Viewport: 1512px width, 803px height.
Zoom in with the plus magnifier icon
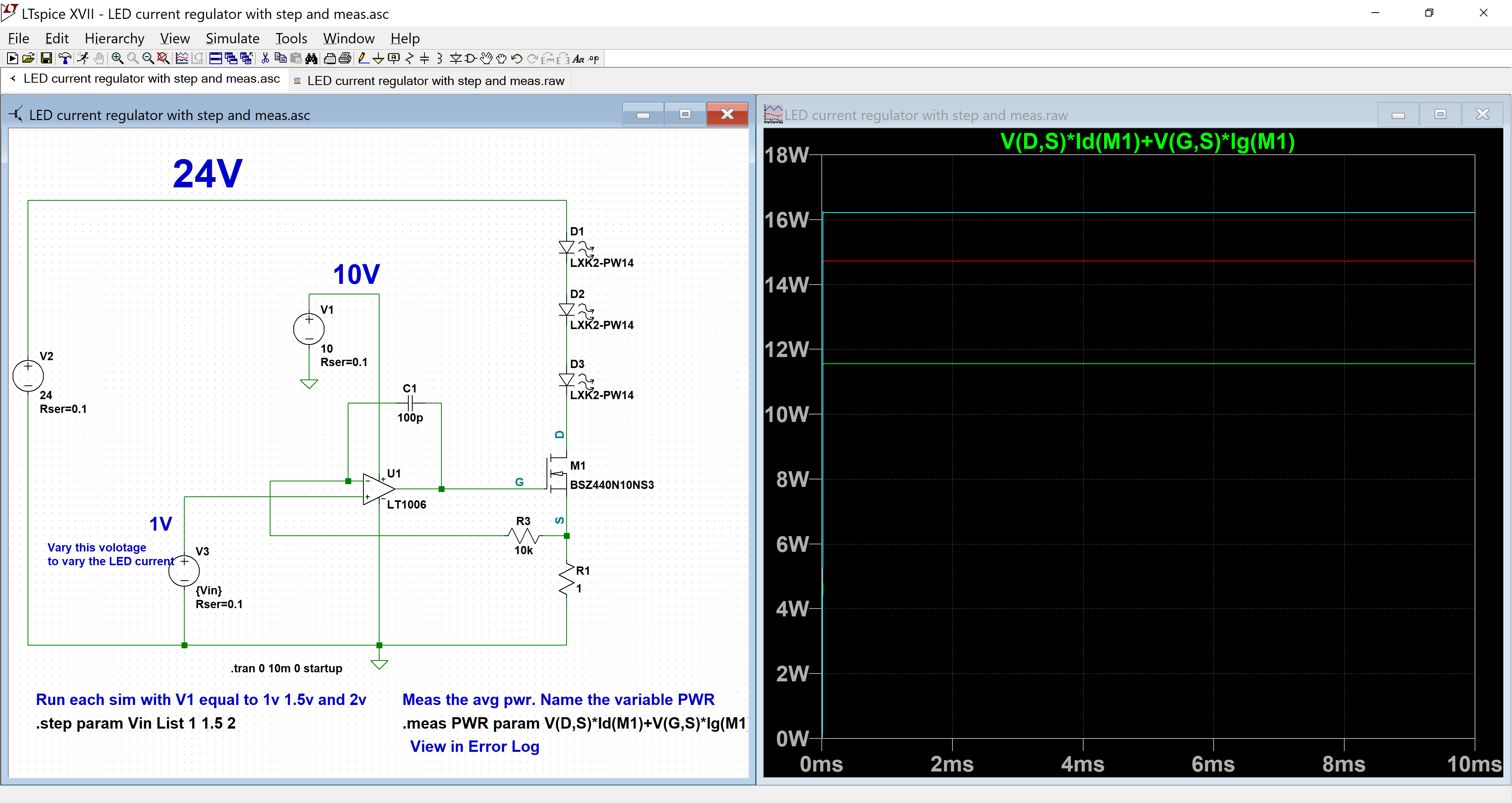(x=117, y=59)
